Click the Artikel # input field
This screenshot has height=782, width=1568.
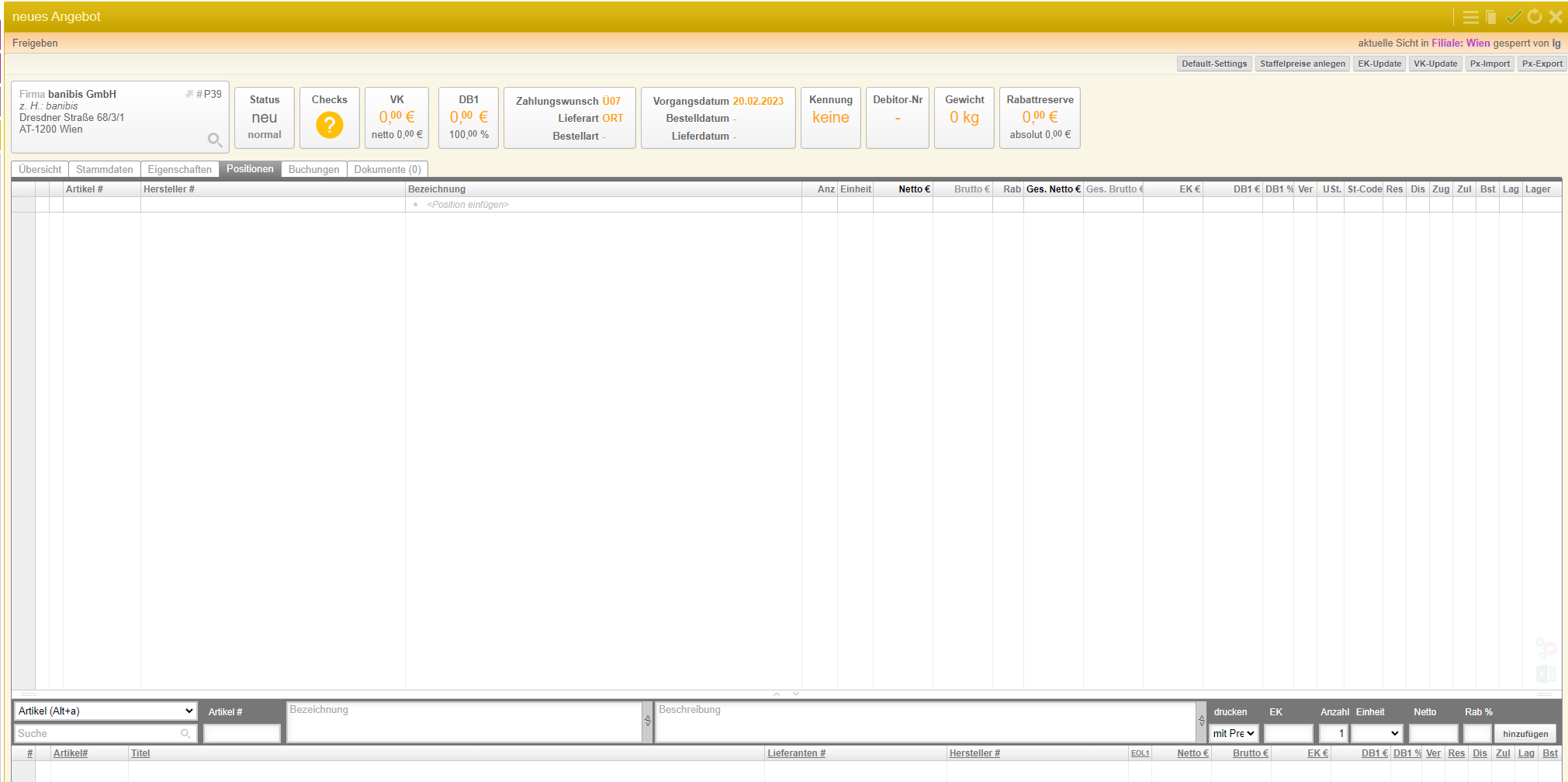[x=242, y=733]
